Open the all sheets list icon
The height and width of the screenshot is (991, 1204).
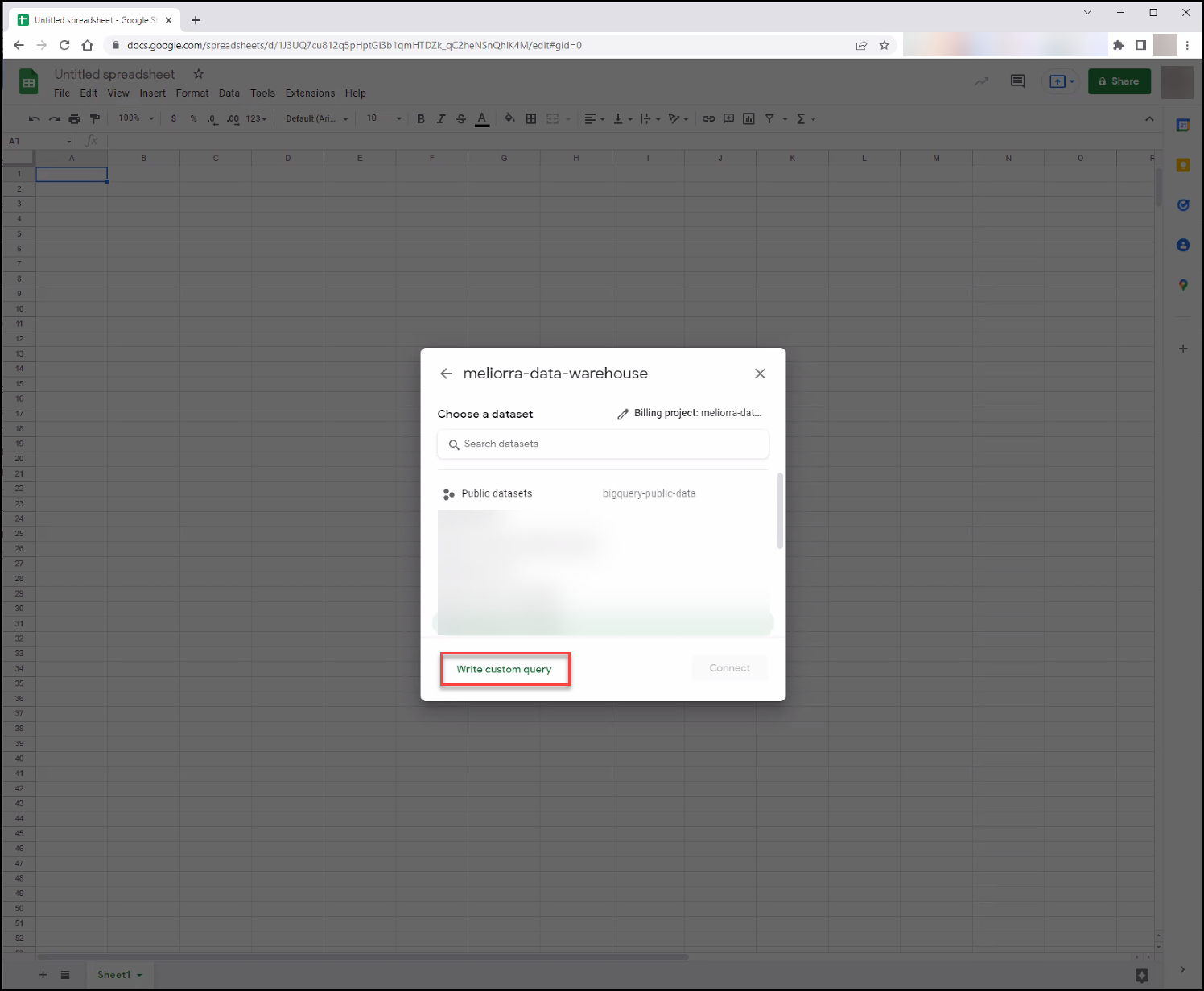(x=65, y=975)
